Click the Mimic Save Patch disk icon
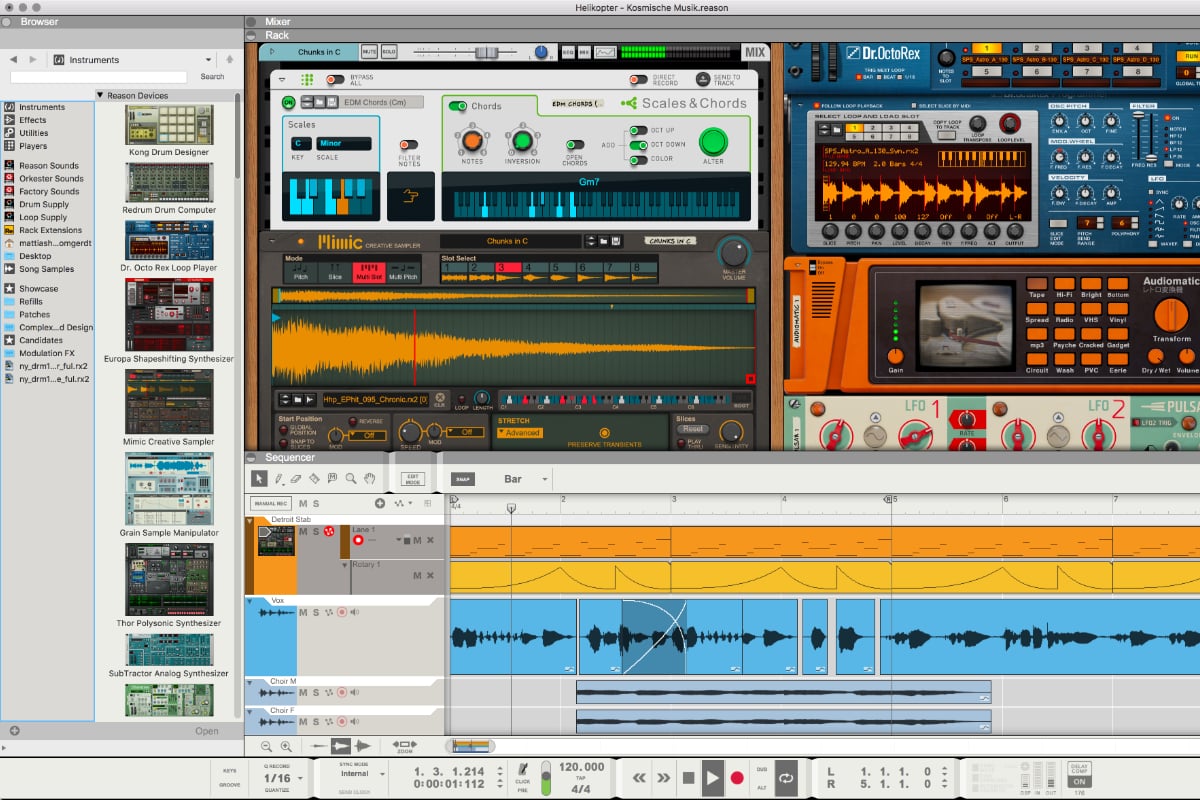 [618, 241]
